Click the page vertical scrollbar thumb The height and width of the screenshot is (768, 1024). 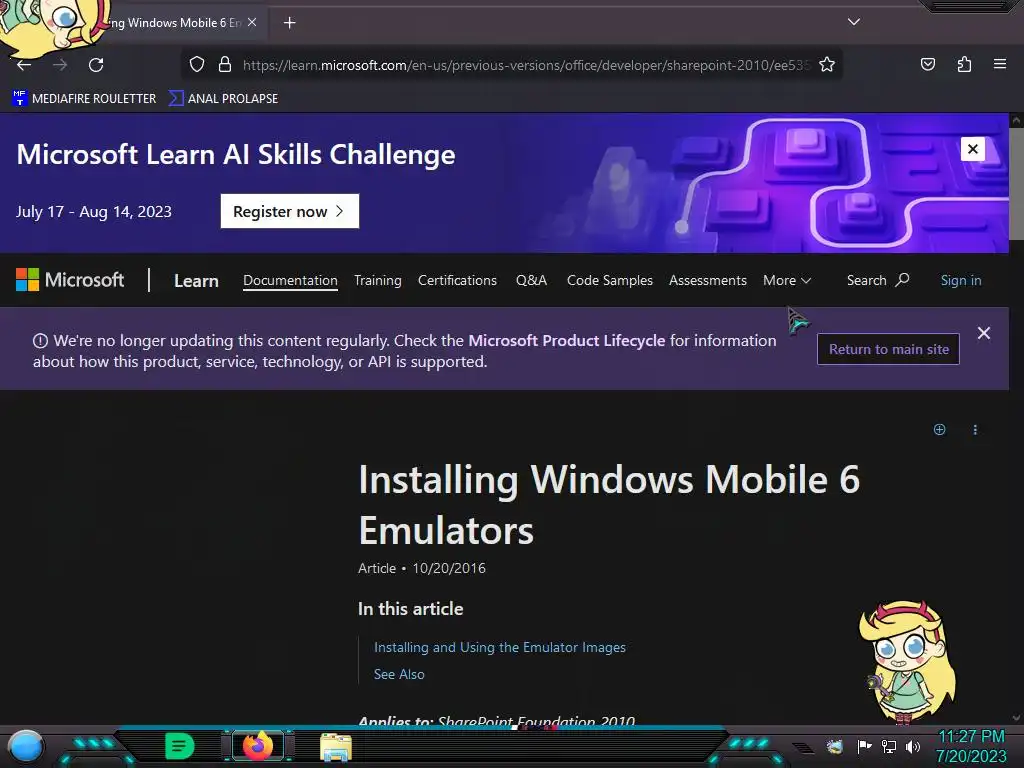pyautogui.click(x=1016, y=184)
